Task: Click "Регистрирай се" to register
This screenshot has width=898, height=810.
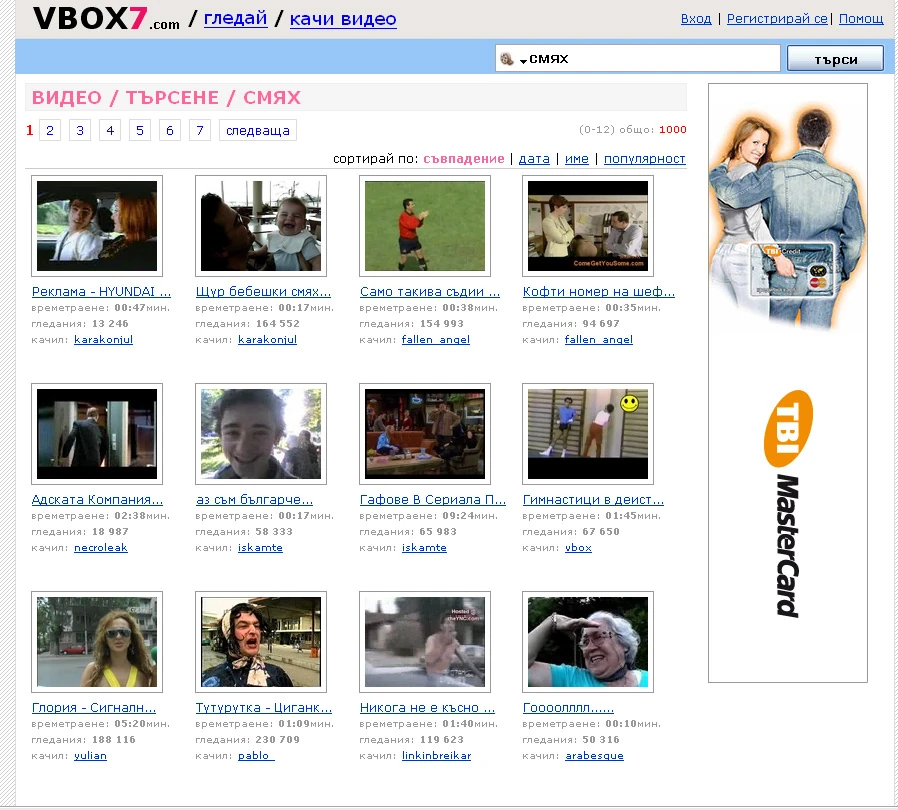Action: coord(780,18)
